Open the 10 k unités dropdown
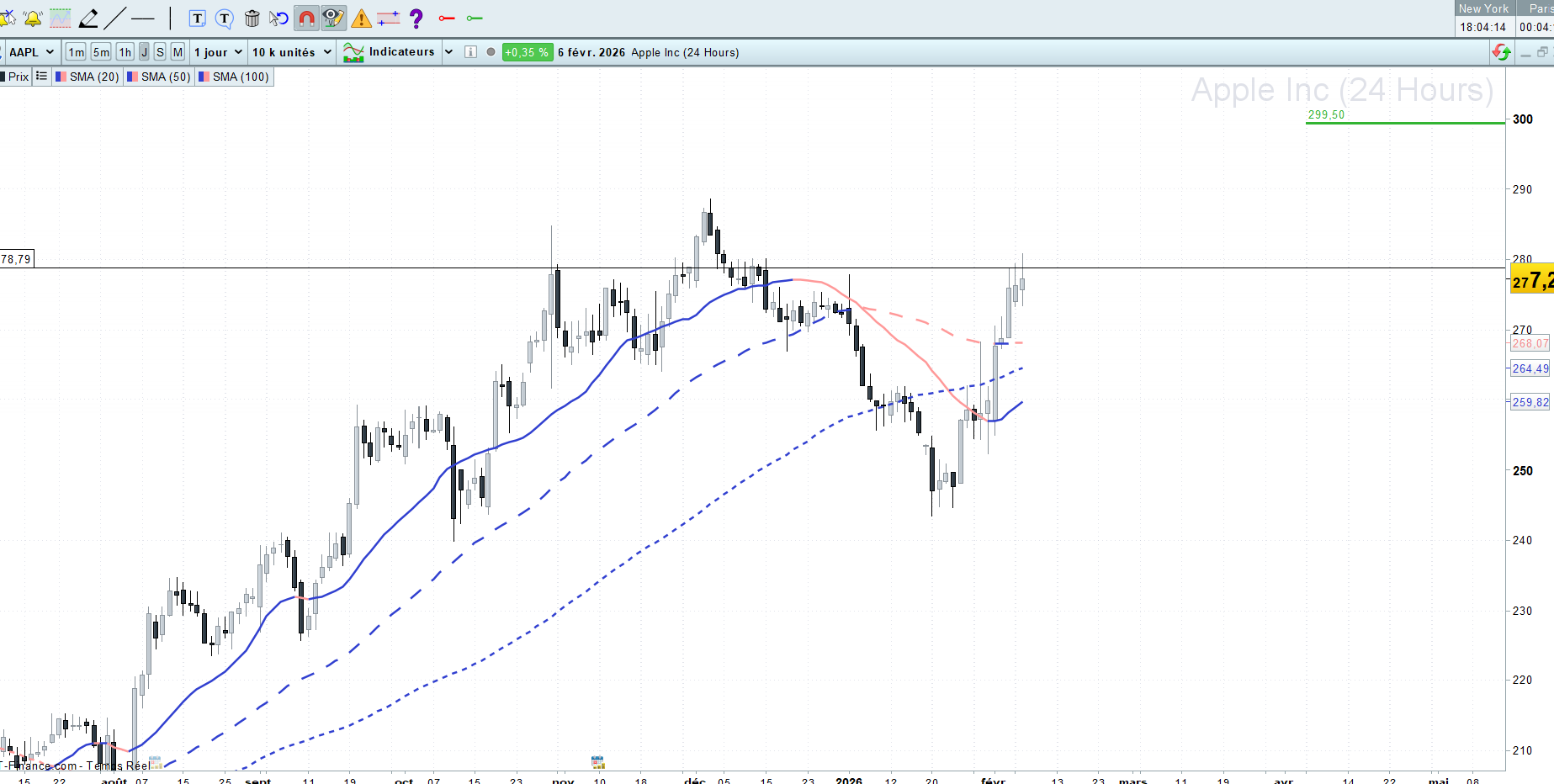Screen dimensions: 1554x784 point(292,52)
